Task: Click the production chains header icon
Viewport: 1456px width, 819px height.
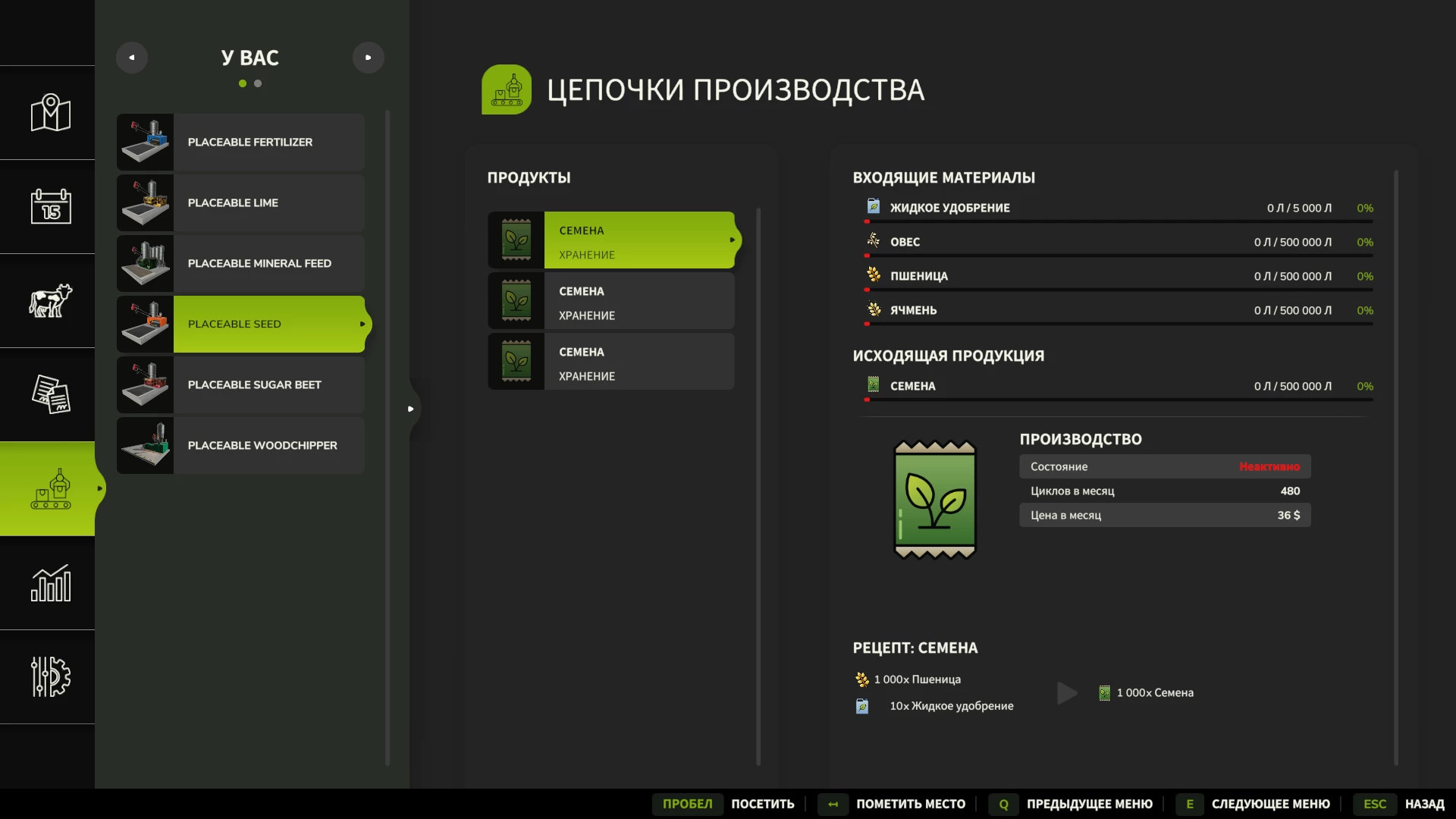Action: [507, 89]
